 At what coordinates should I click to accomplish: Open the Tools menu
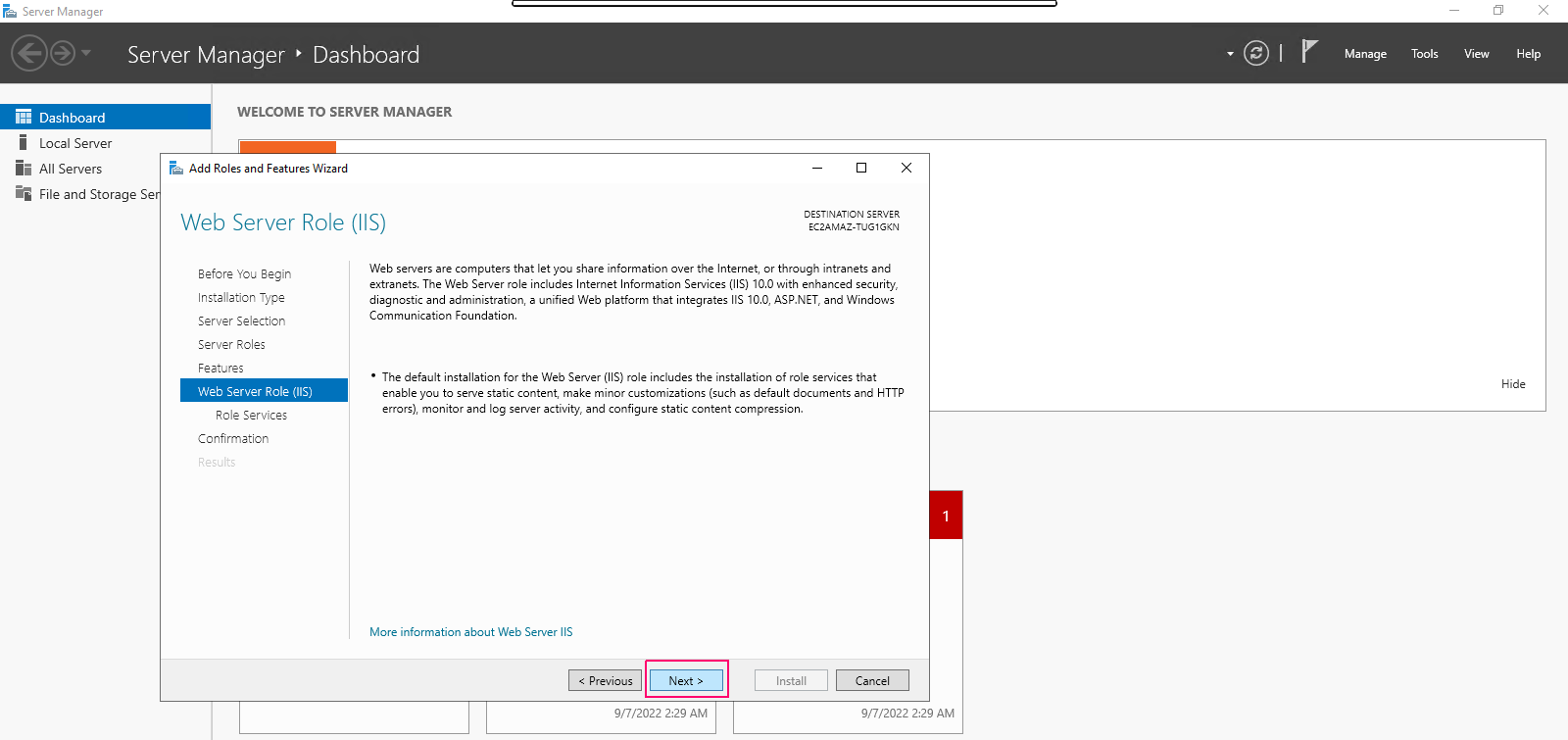click(x=1425, y=54)
